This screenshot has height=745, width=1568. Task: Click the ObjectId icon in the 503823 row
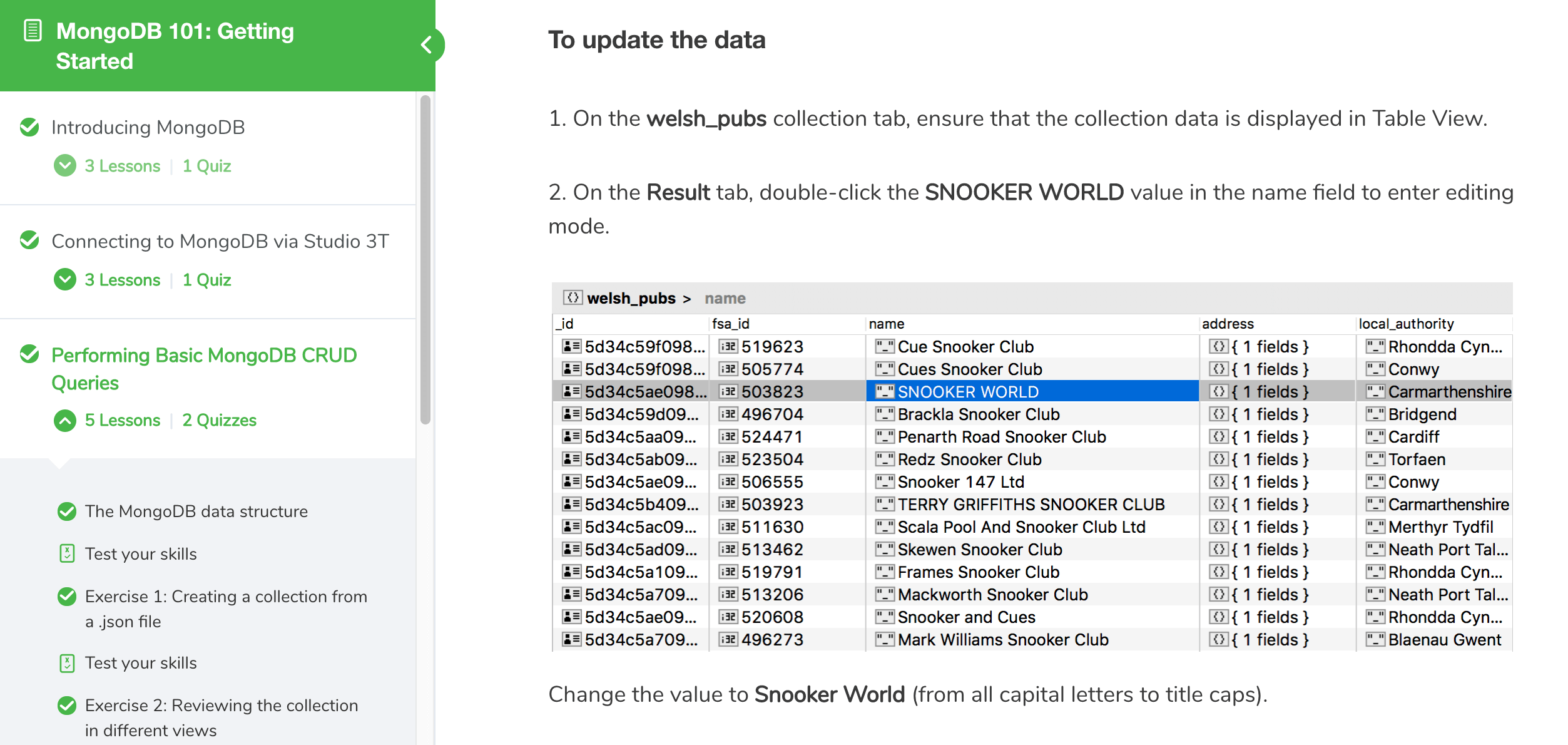572,391
